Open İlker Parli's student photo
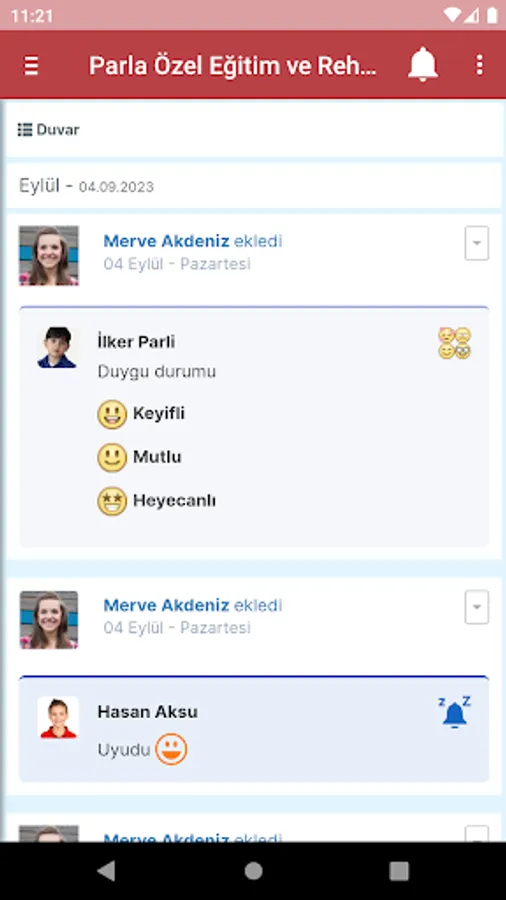Viewport: 506px width, 900px height. pyautogui.click(x=57, y=347)
